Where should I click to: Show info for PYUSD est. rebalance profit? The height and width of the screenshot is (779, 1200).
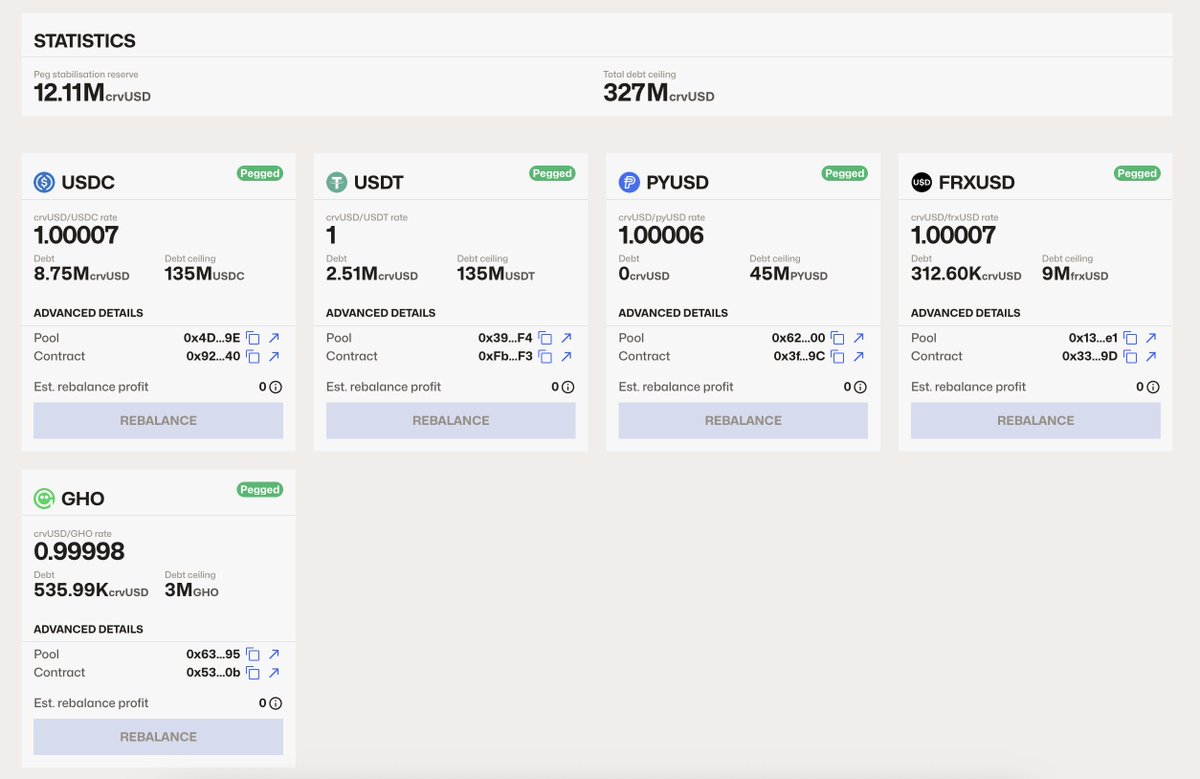click(x=860, y=387)
